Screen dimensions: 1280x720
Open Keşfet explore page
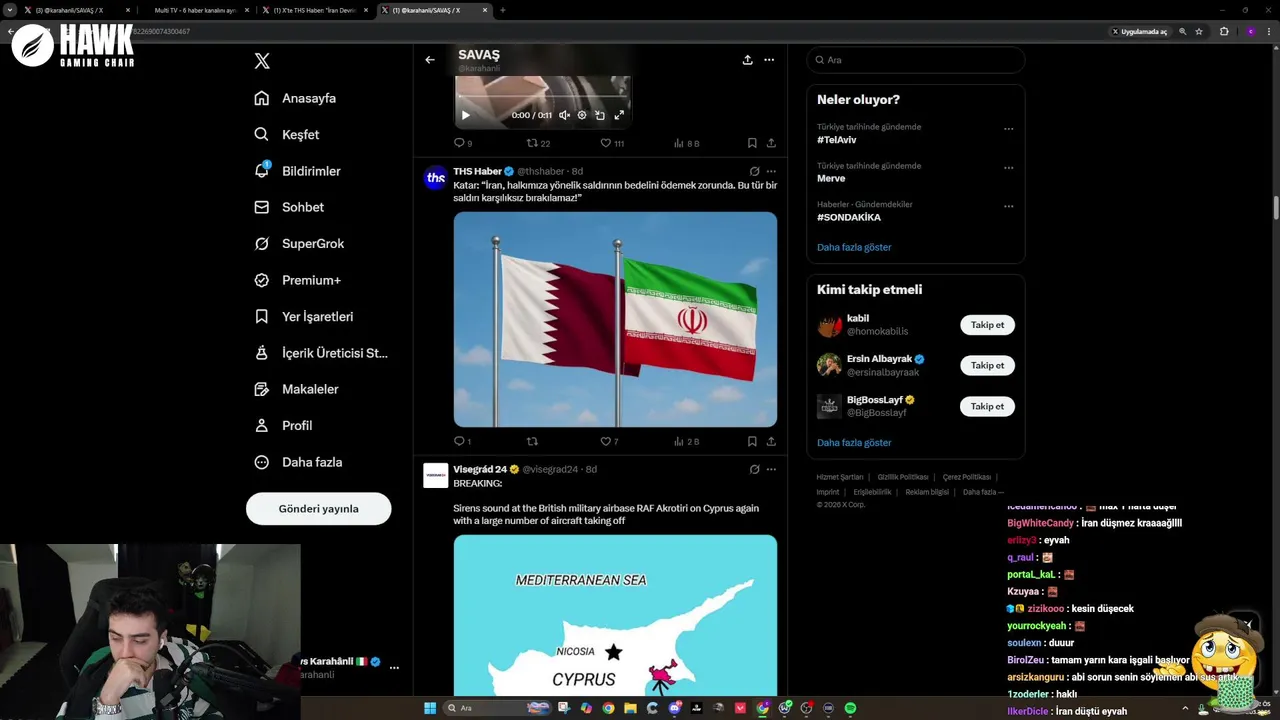287,134
